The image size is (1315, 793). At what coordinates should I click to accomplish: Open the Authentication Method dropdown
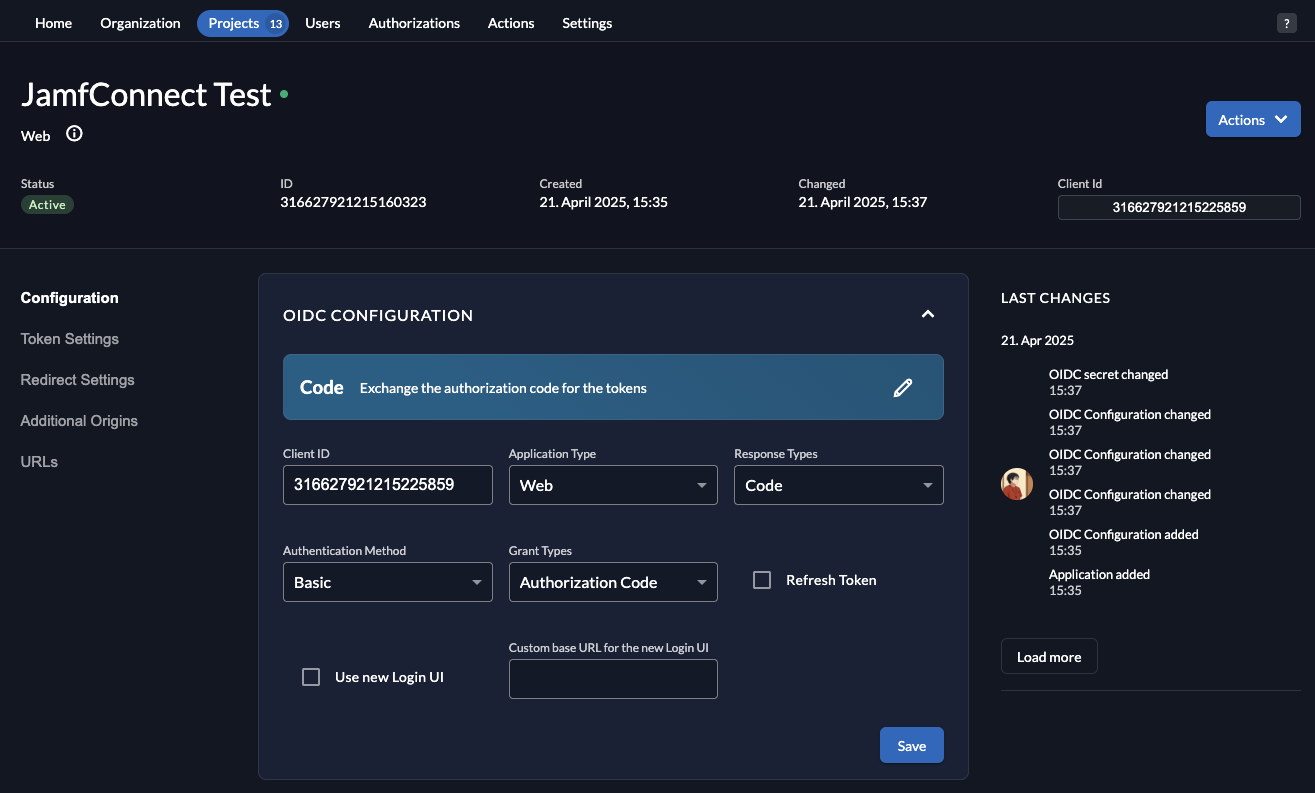point(388,582)
